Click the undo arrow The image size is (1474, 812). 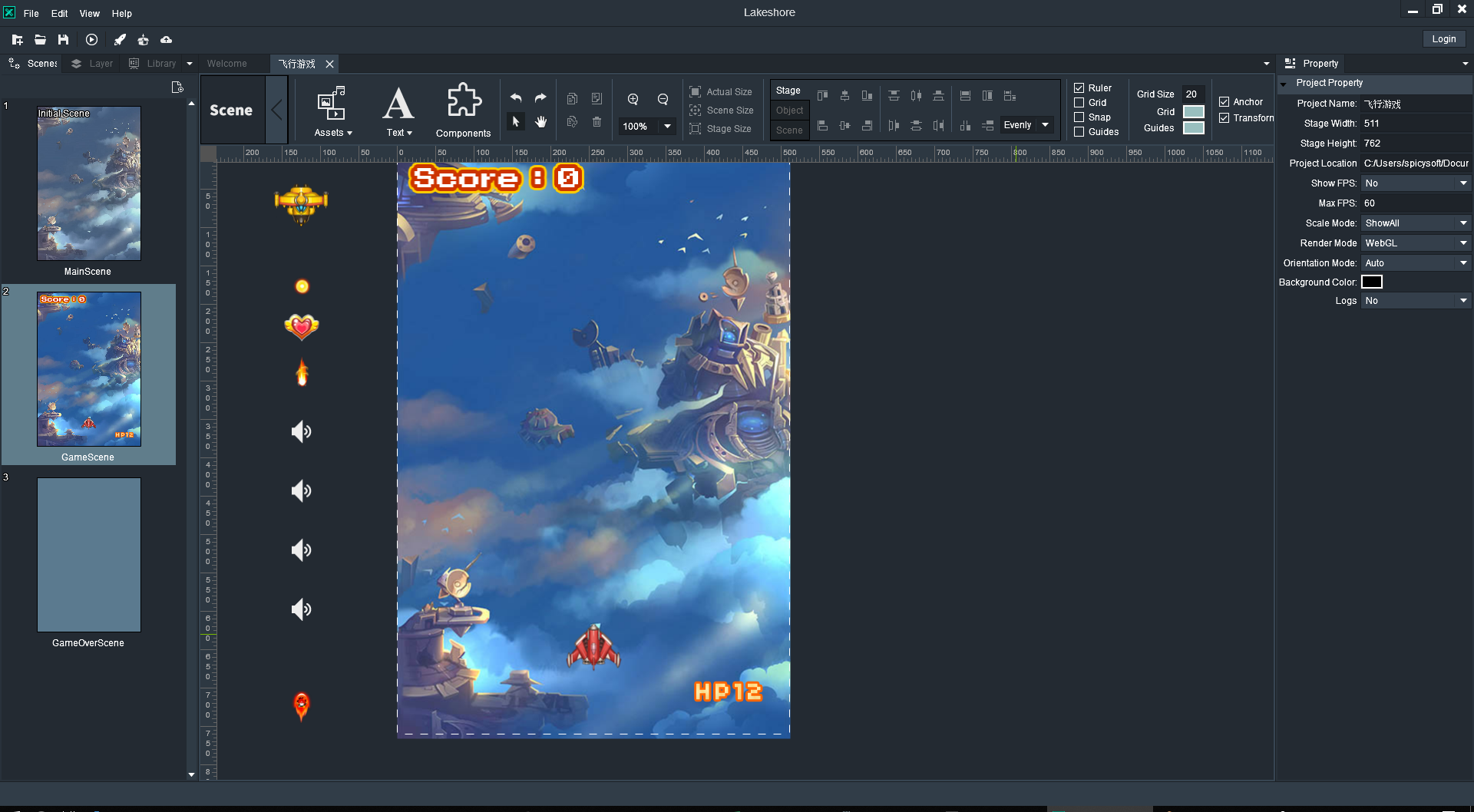(x=516, y=97)
